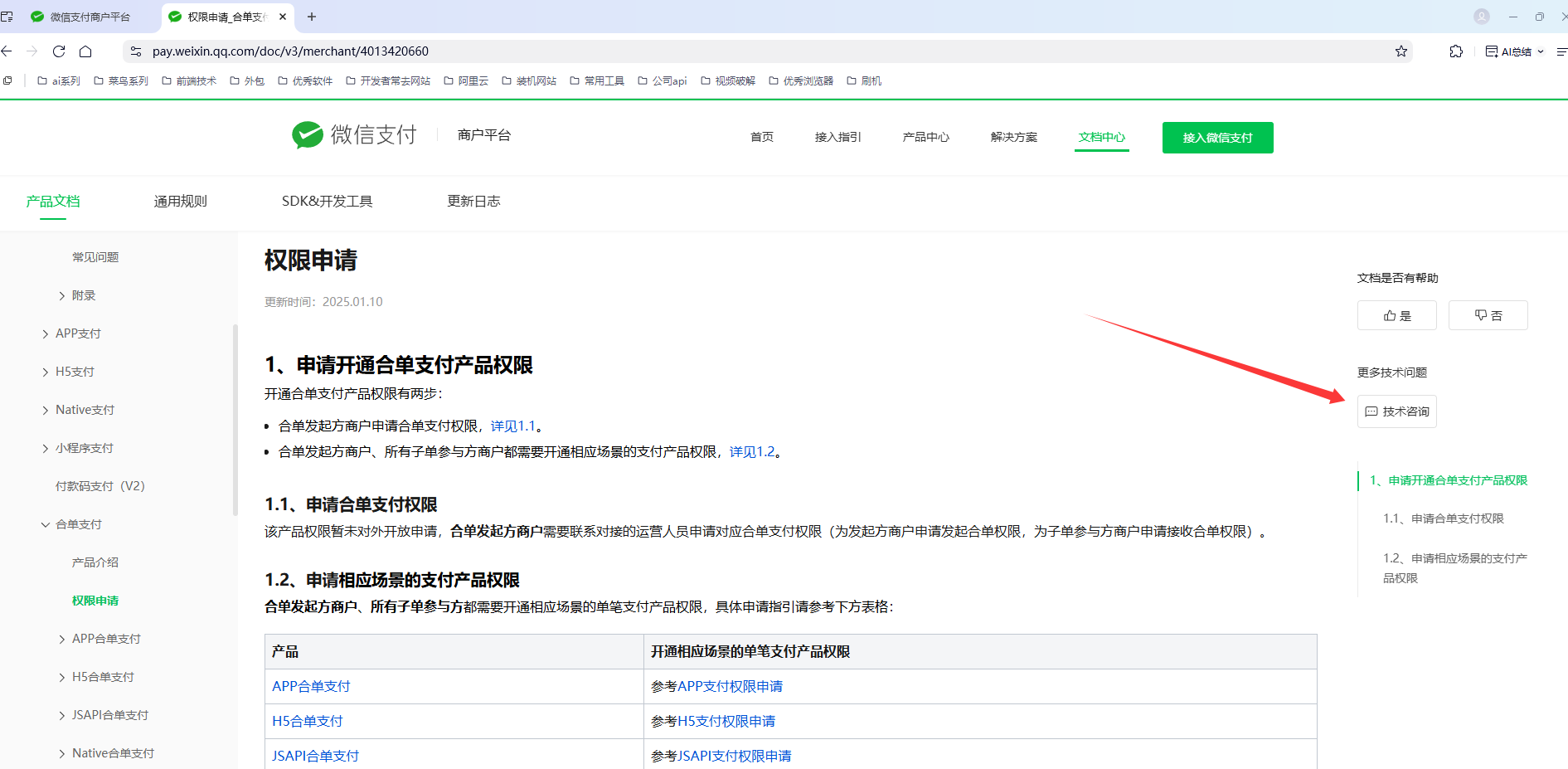Go to 首页 in top navigation
This screenshot has height=769, width=1568.
pyautogui.click(x=762, y=137)
